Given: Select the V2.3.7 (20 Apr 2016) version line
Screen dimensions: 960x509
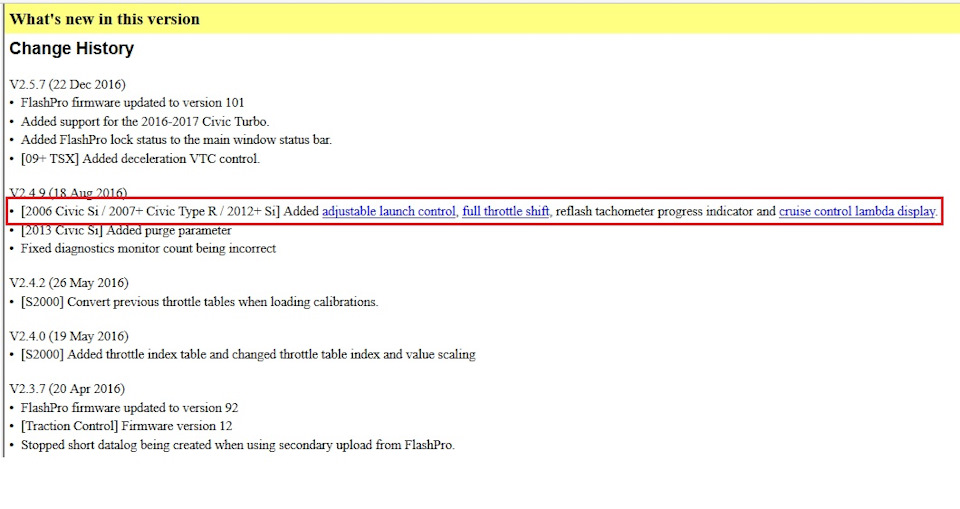Looking at the screenshot, I should point(67,389).
